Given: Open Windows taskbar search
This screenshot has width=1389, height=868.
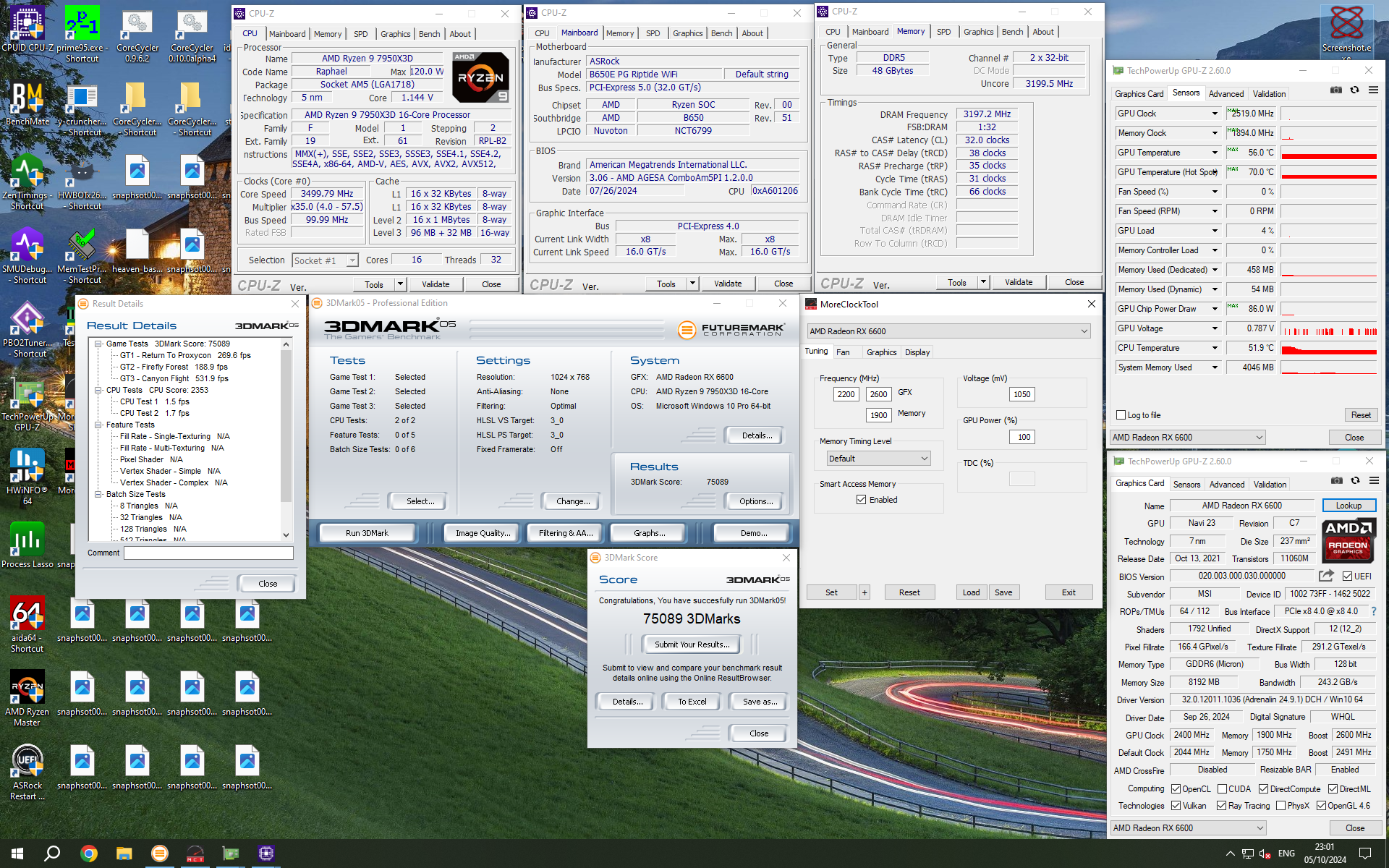Looking at the screenshot, I should coord(52,854).
